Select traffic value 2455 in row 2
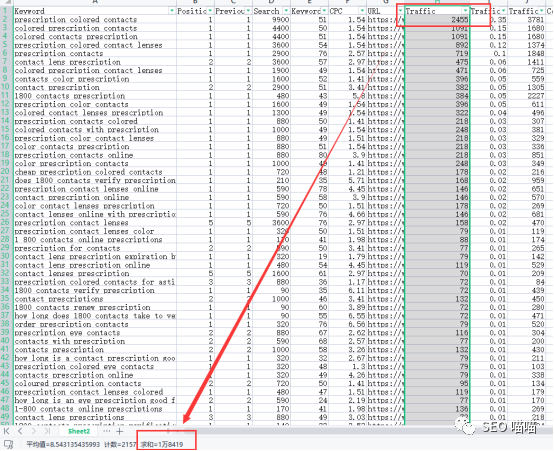The image size is (554, 451). point(437,19)
